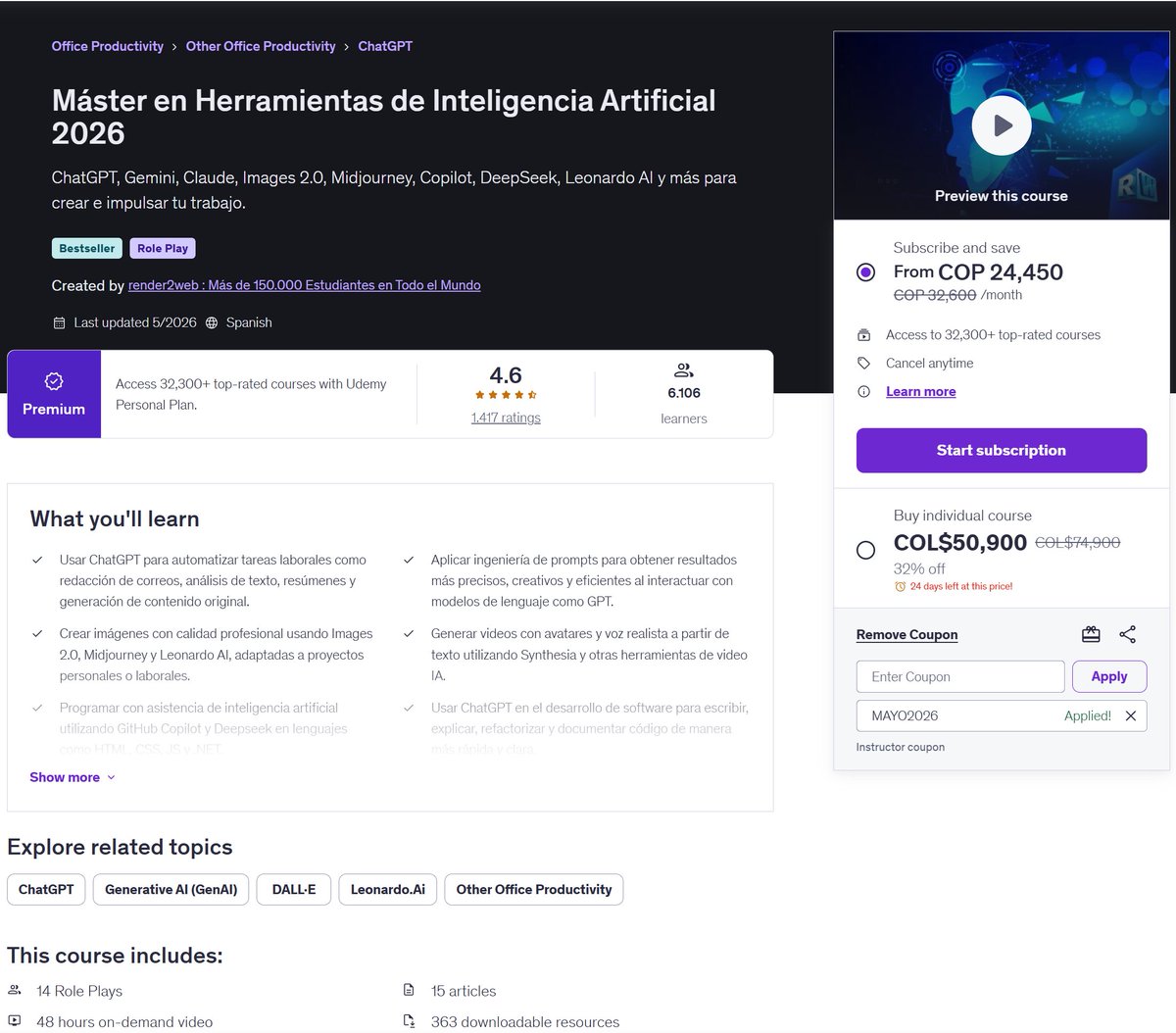Click checkmark beside Crear imágenes con calidad
Viewport: 1176px width, 1033px height.
pos(37,633)
